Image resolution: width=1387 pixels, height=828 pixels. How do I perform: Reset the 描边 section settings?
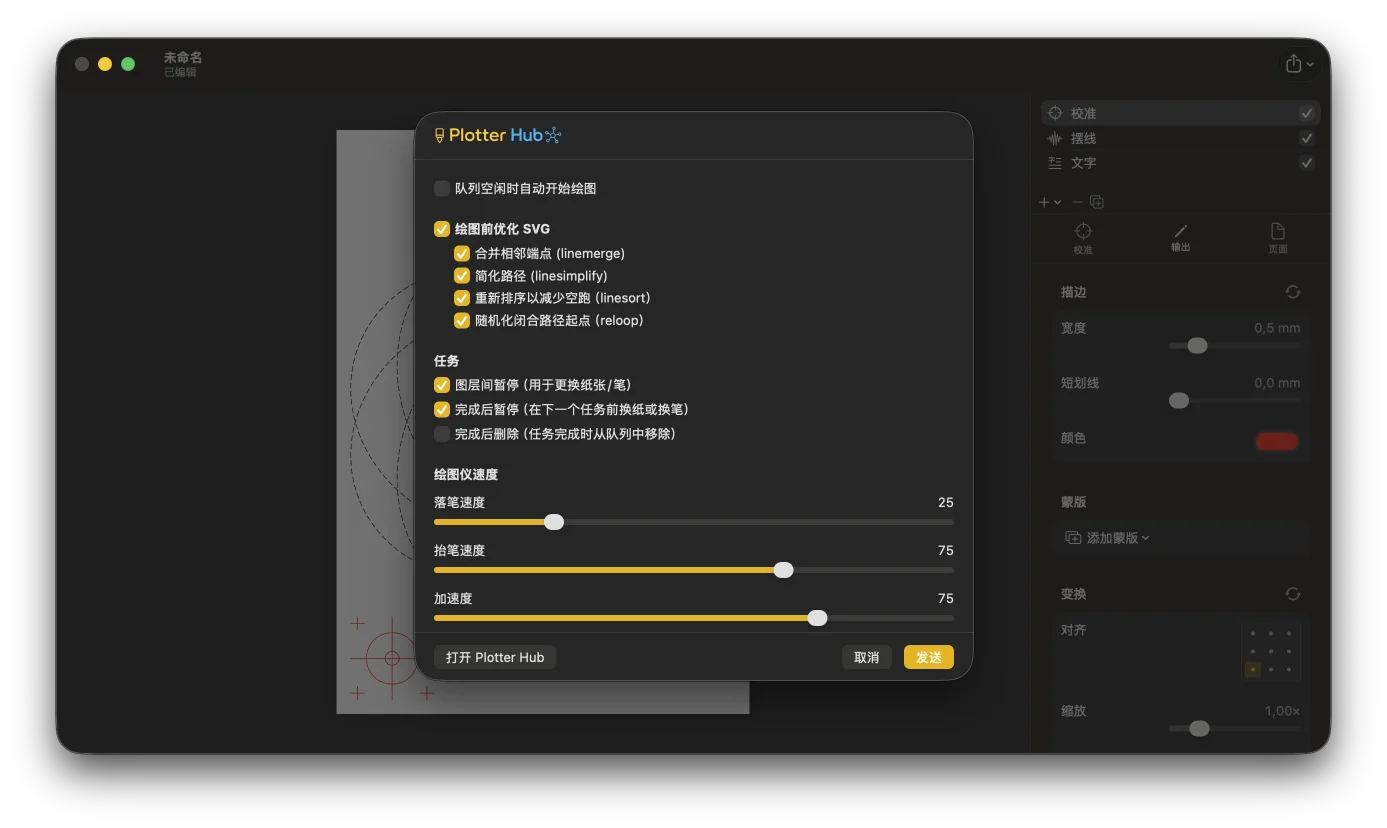tap(1293, 292)
